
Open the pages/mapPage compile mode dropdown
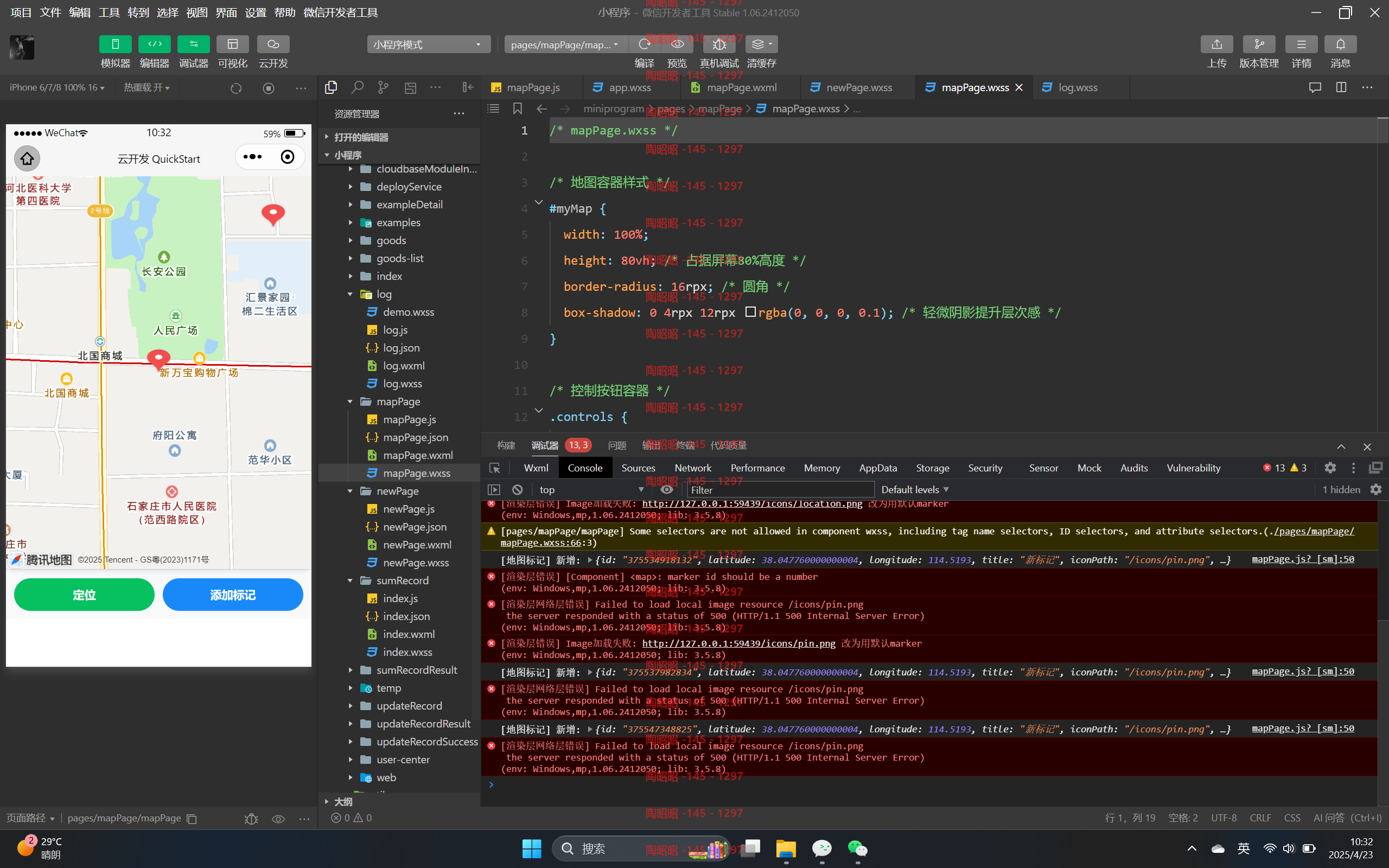566,44
